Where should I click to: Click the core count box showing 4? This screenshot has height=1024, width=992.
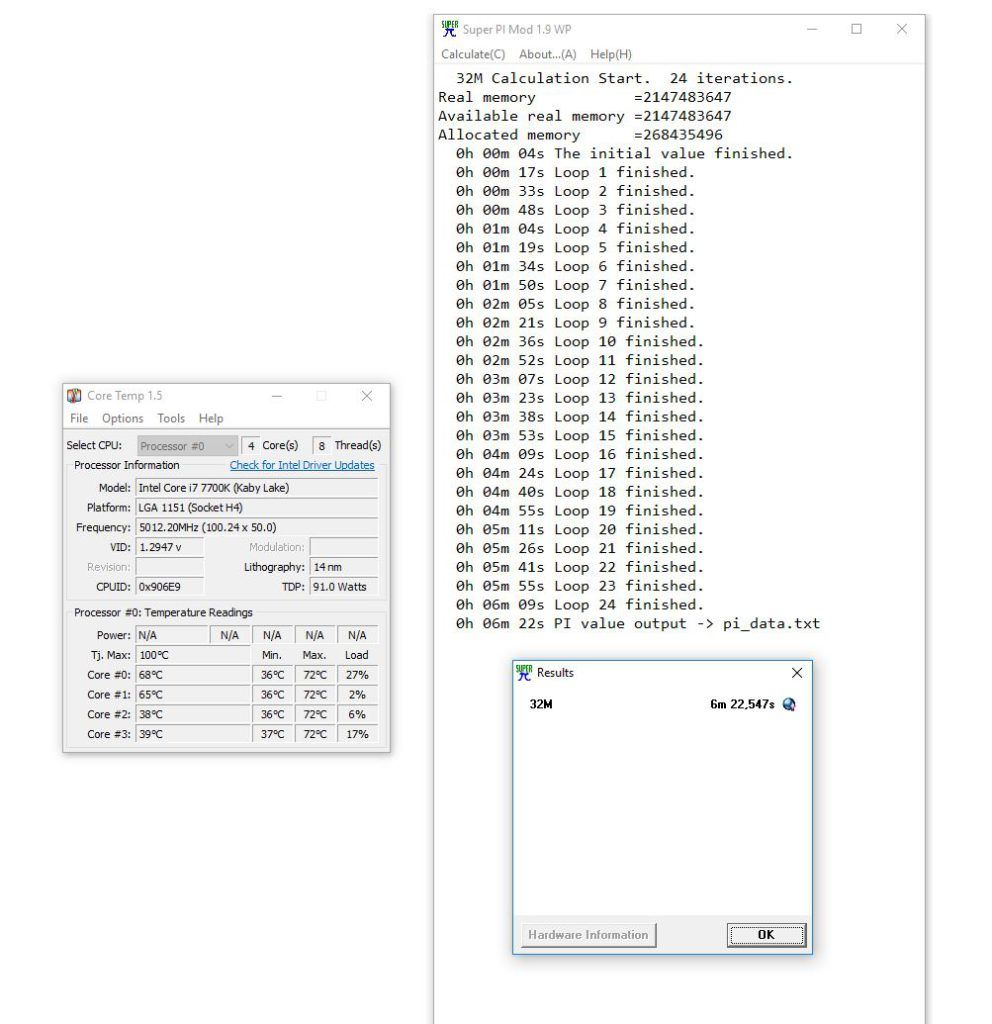tap(251, 445)
